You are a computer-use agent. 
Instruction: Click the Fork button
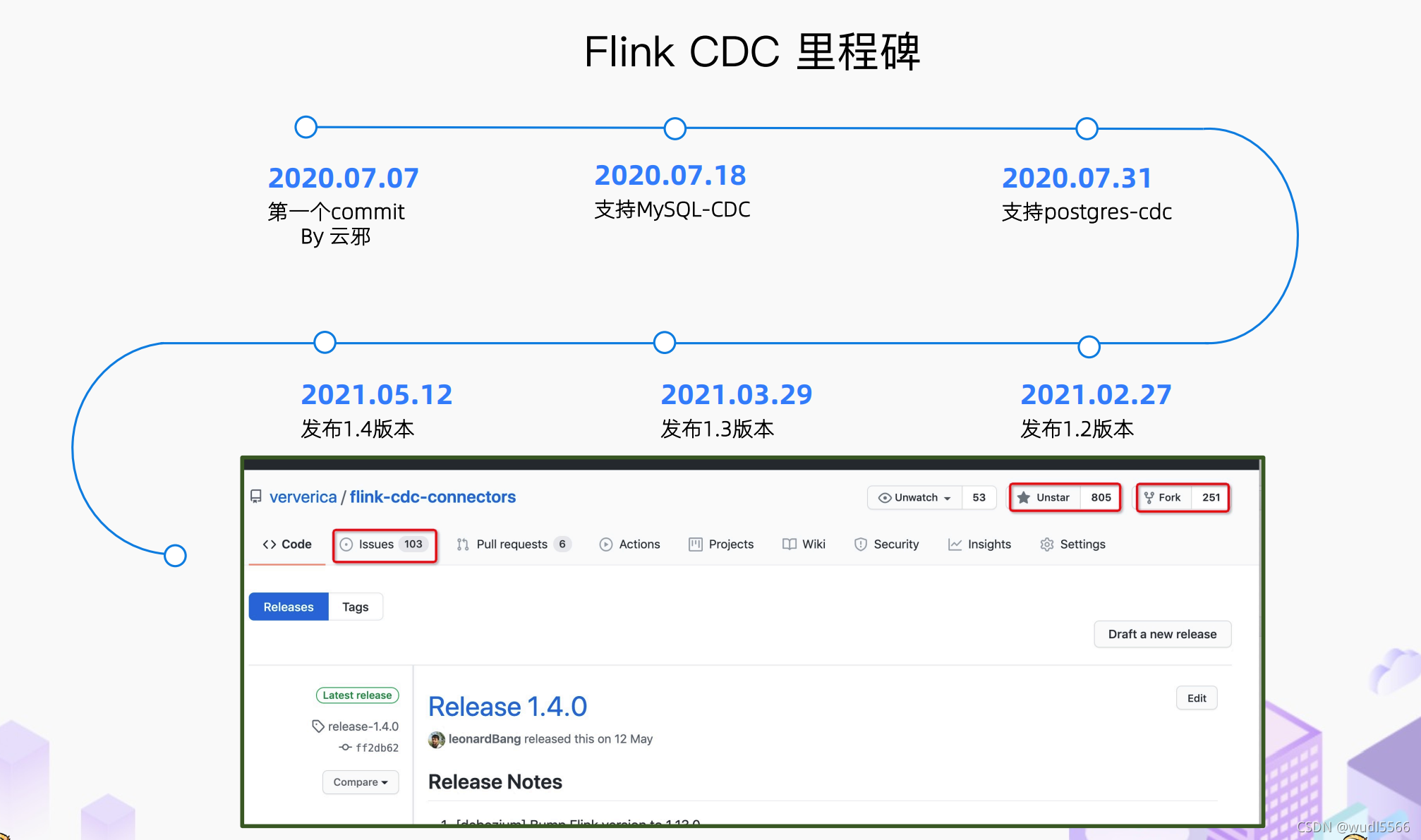point(1162,497)
